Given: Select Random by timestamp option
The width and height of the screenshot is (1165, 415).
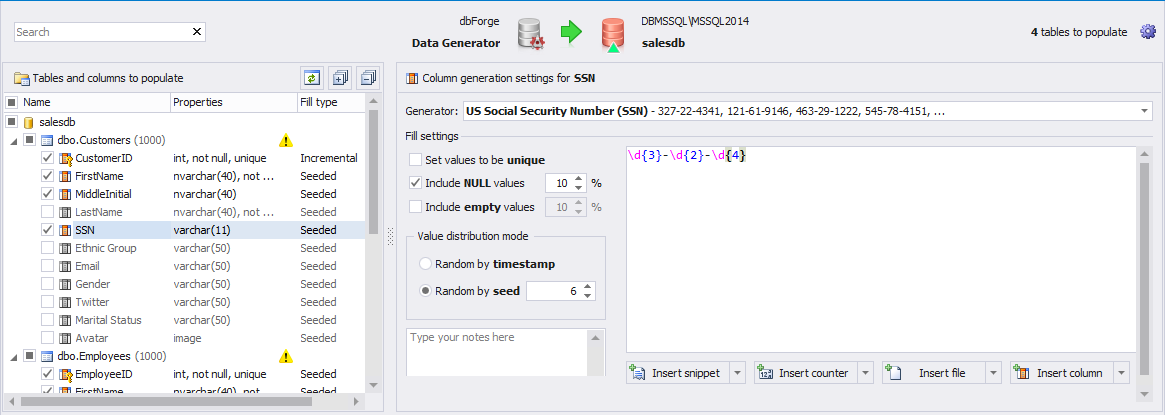Looking at the screenshot, I should 426,264.
